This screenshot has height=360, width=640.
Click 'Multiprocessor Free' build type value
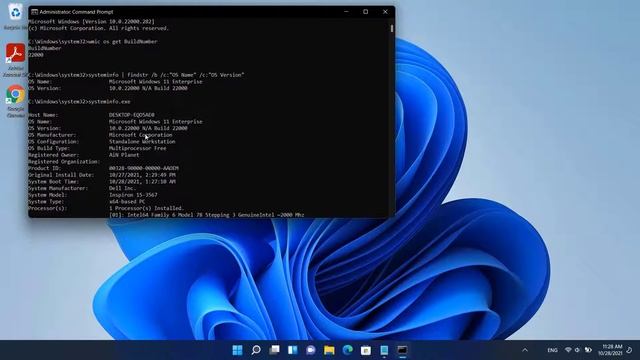click(138, 148)
